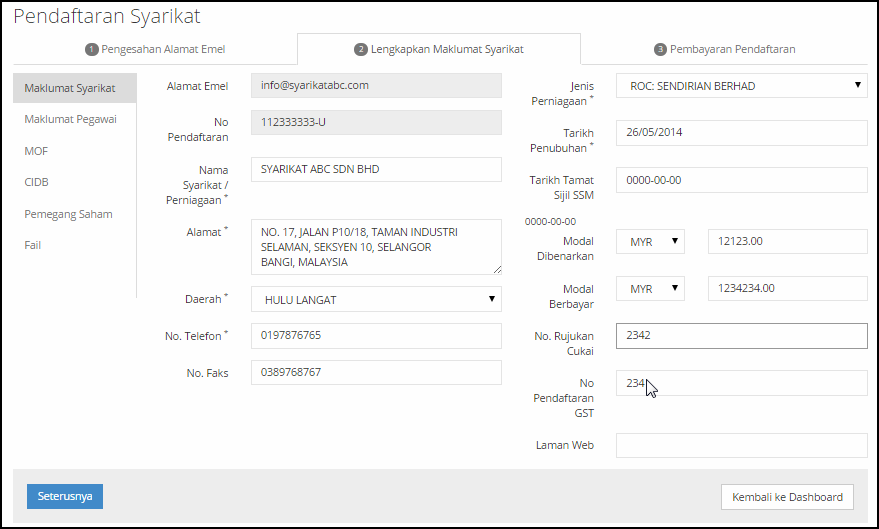Open Modal Dibenarkan currency MYR dropdown

pyautogui.click(x=650, y=242)
